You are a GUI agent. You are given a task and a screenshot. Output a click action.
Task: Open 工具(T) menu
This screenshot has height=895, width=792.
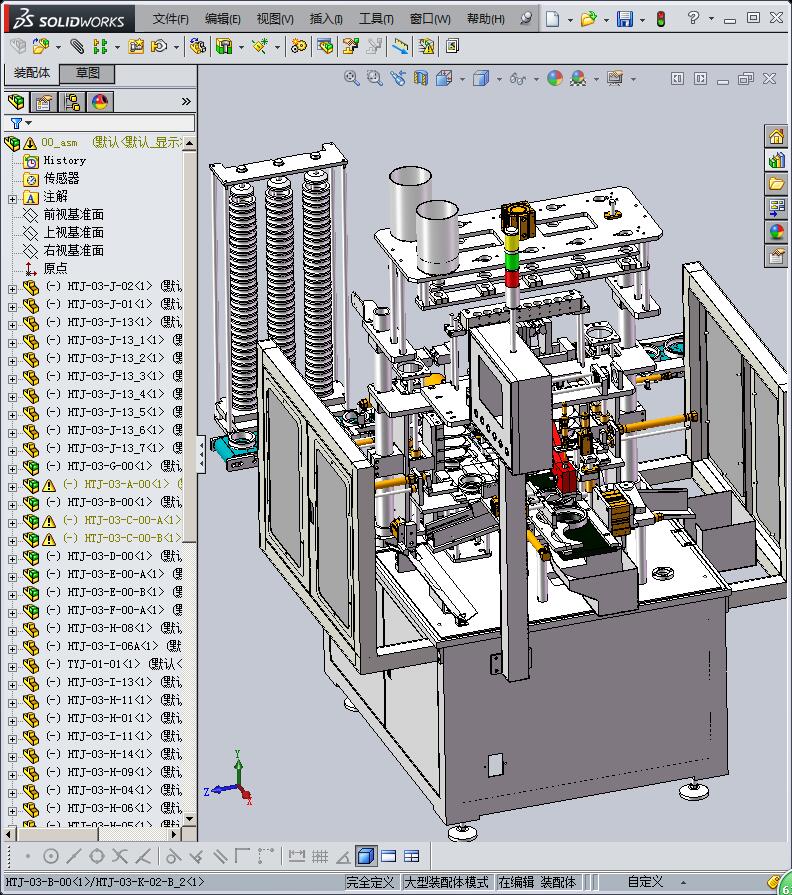tap(376, 19)
